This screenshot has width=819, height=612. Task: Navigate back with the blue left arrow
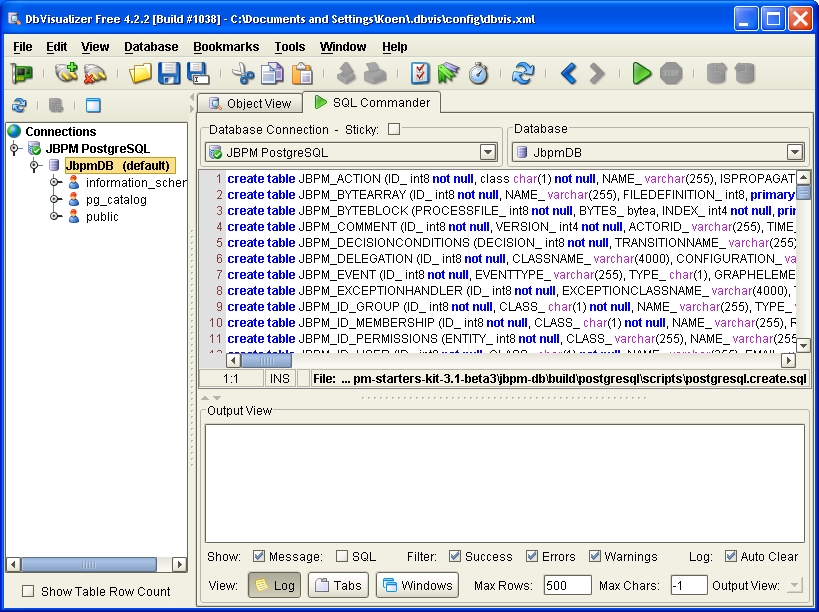[566, 72]
